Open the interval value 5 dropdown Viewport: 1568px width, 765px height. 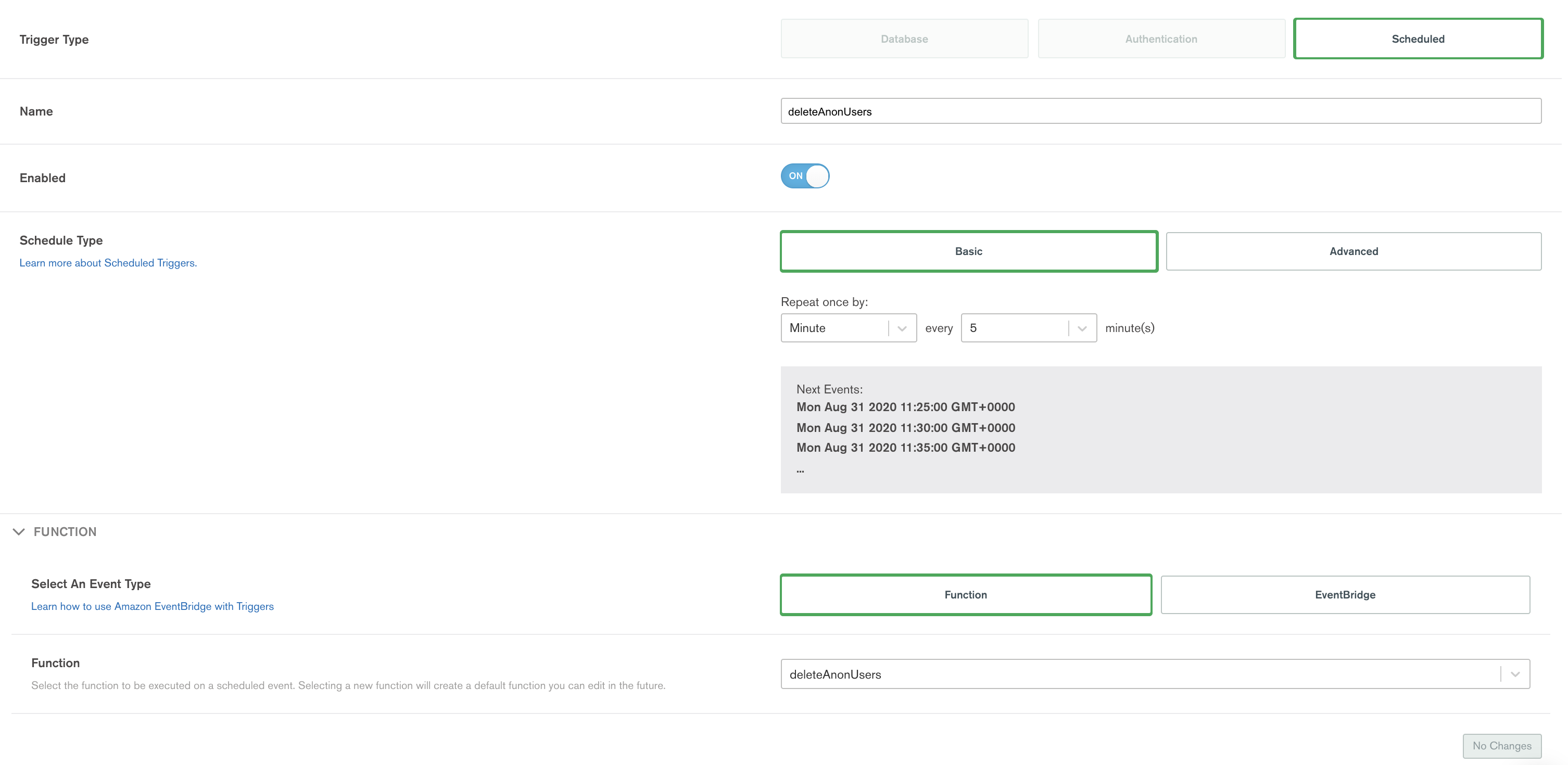click(x=1082, y=329)
